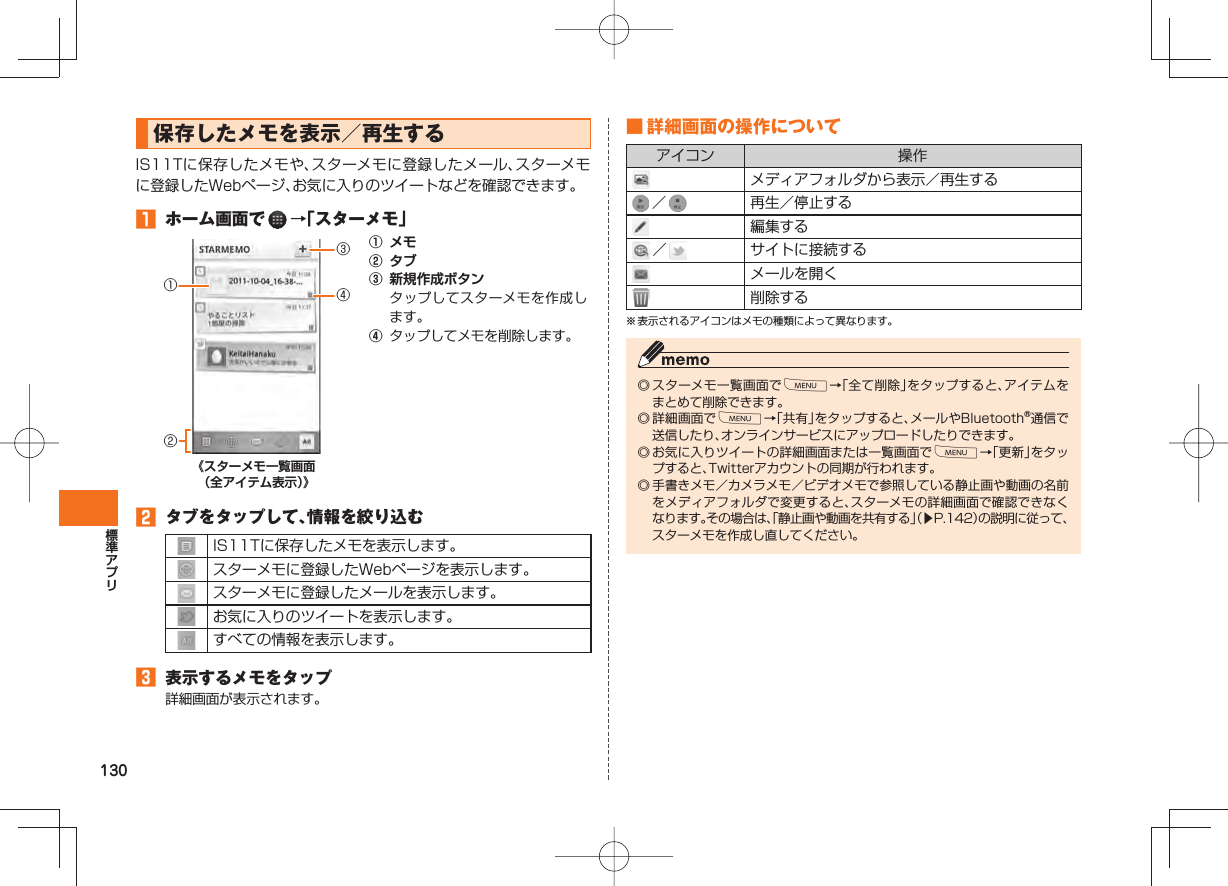The height and width of the screenshot is (886, 1228).
Task: Tap the delete icon on the 2011-10-04_16-38 memo
Action: pyautogui.click(x=312, y=294)
